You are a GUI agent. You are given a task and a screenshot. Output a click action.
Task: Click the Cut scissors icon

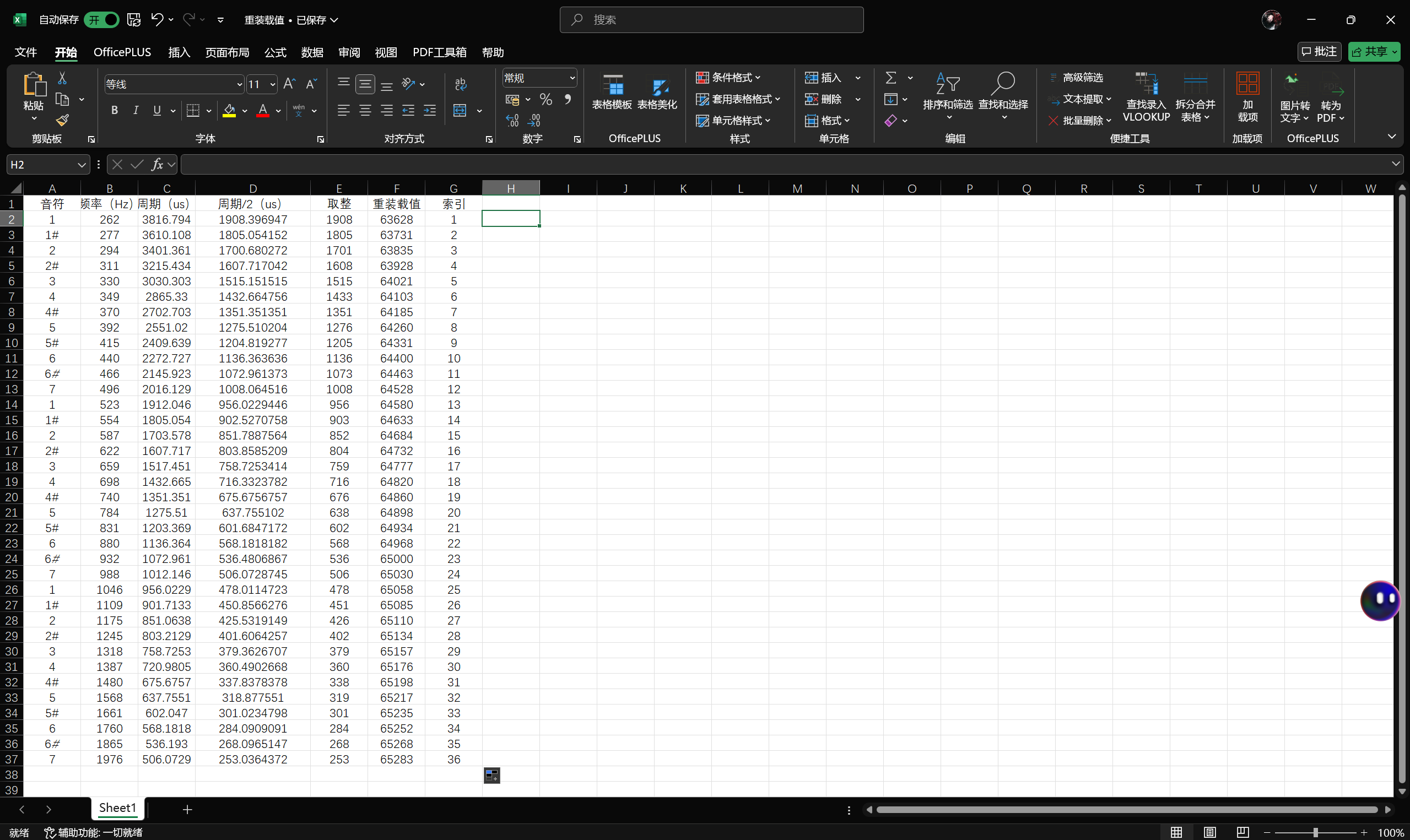tap(62, 78)
